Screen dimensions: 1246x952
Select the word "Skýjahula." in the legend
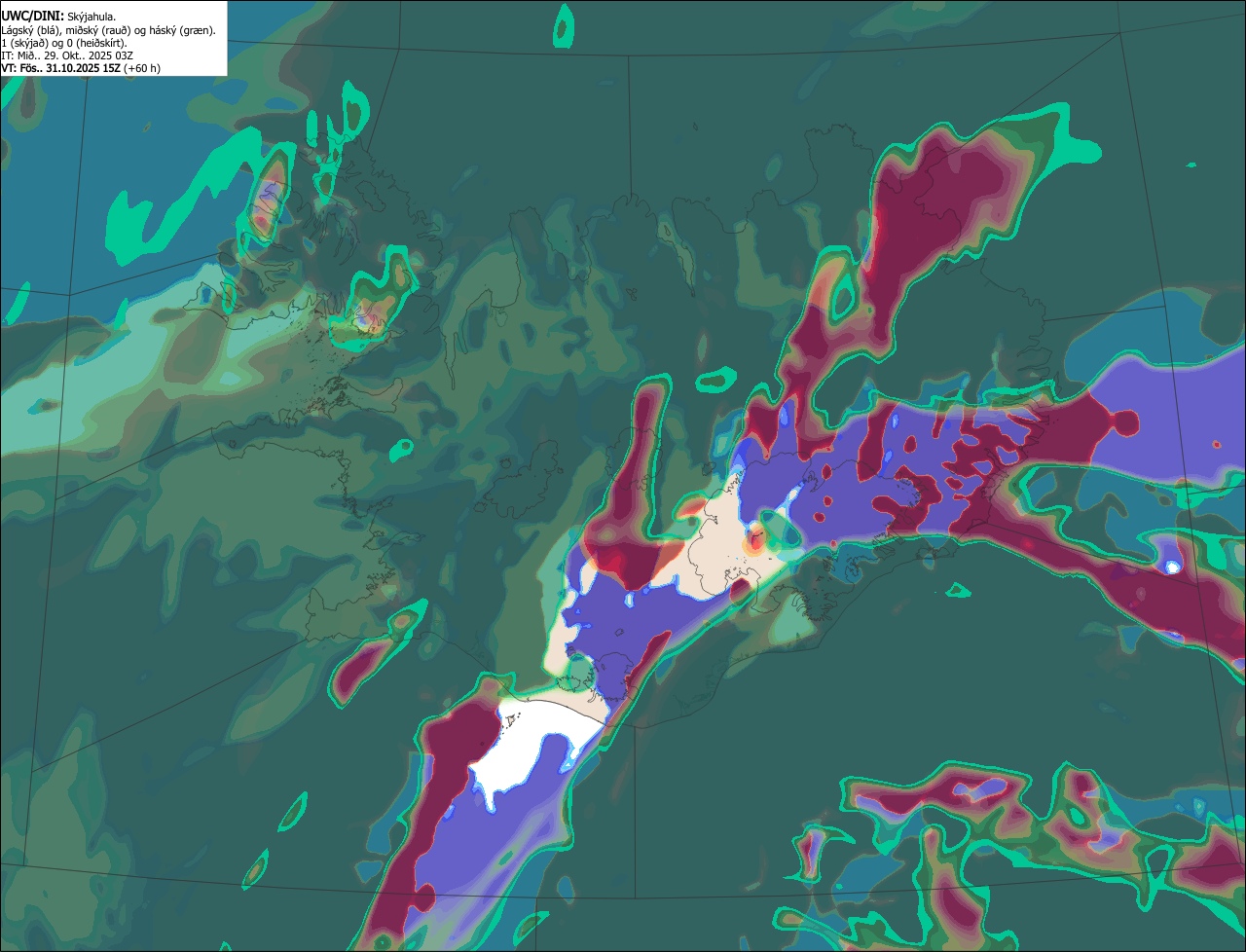(x=92, y=18)
